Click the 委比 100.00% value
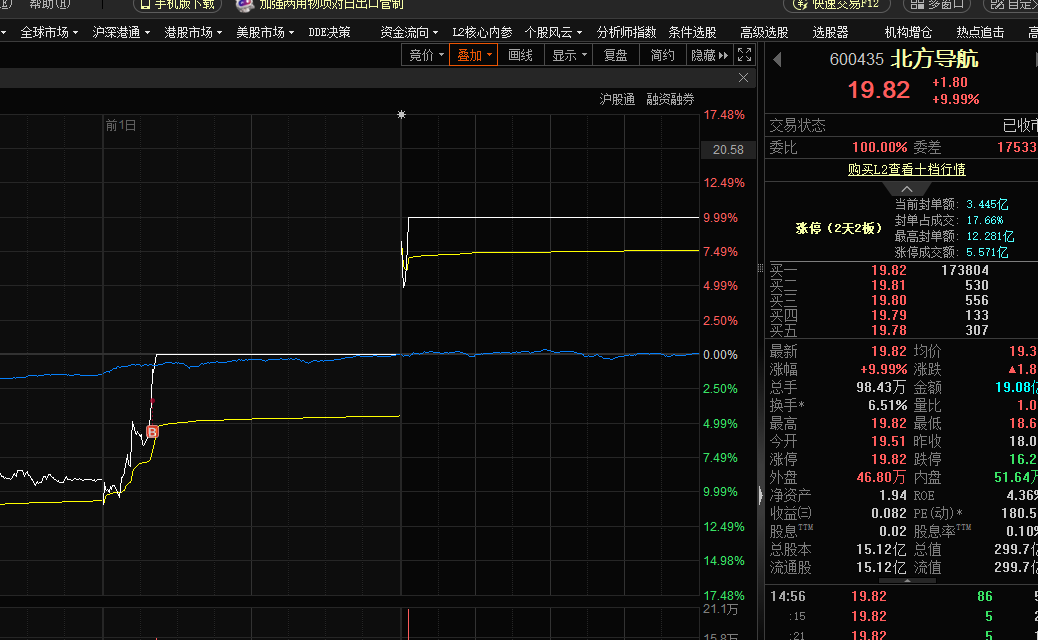1038x640 pixels. (879, 147)
